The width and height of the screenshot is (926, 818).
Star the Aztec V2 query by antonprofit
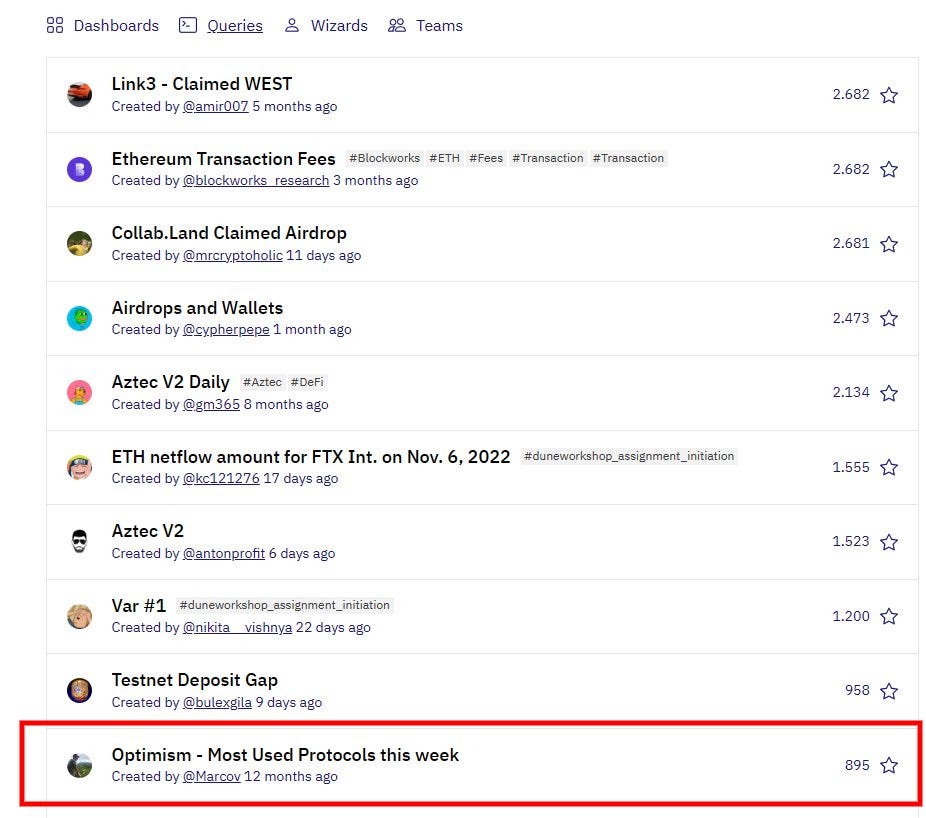889,542
